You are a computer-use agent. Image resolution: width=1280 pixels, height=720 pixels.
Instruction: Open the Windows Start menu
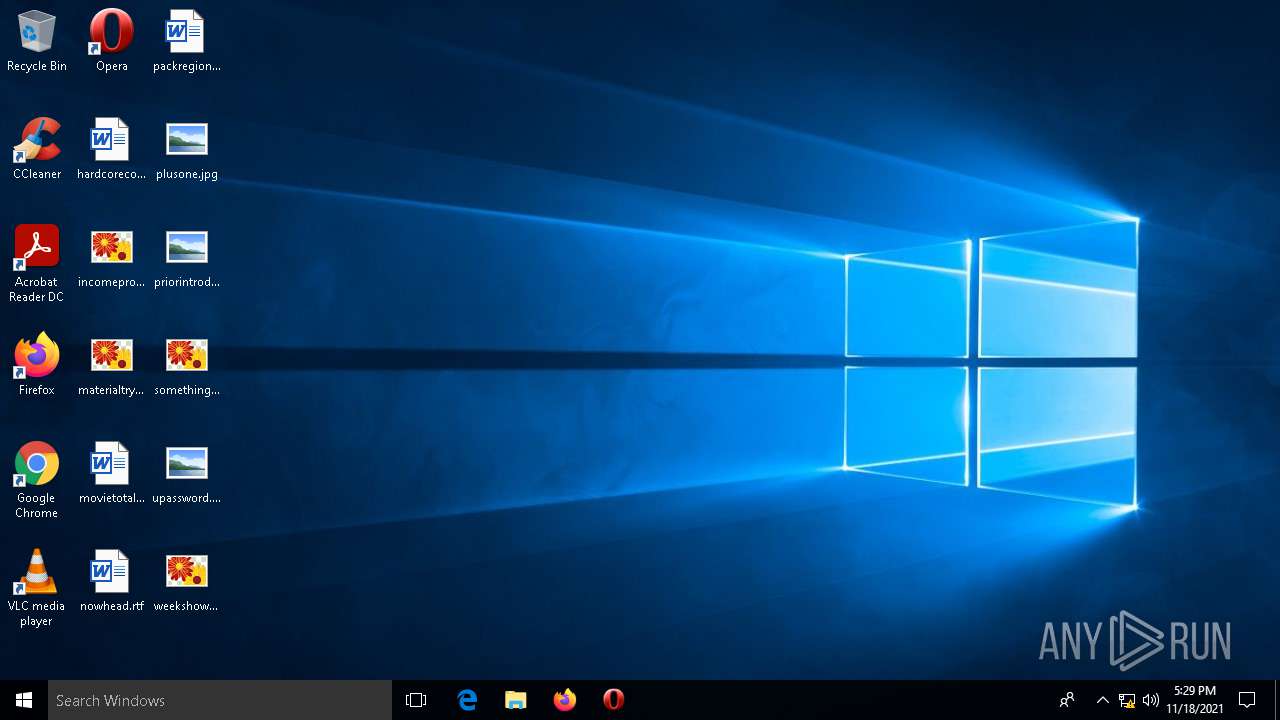24,700
